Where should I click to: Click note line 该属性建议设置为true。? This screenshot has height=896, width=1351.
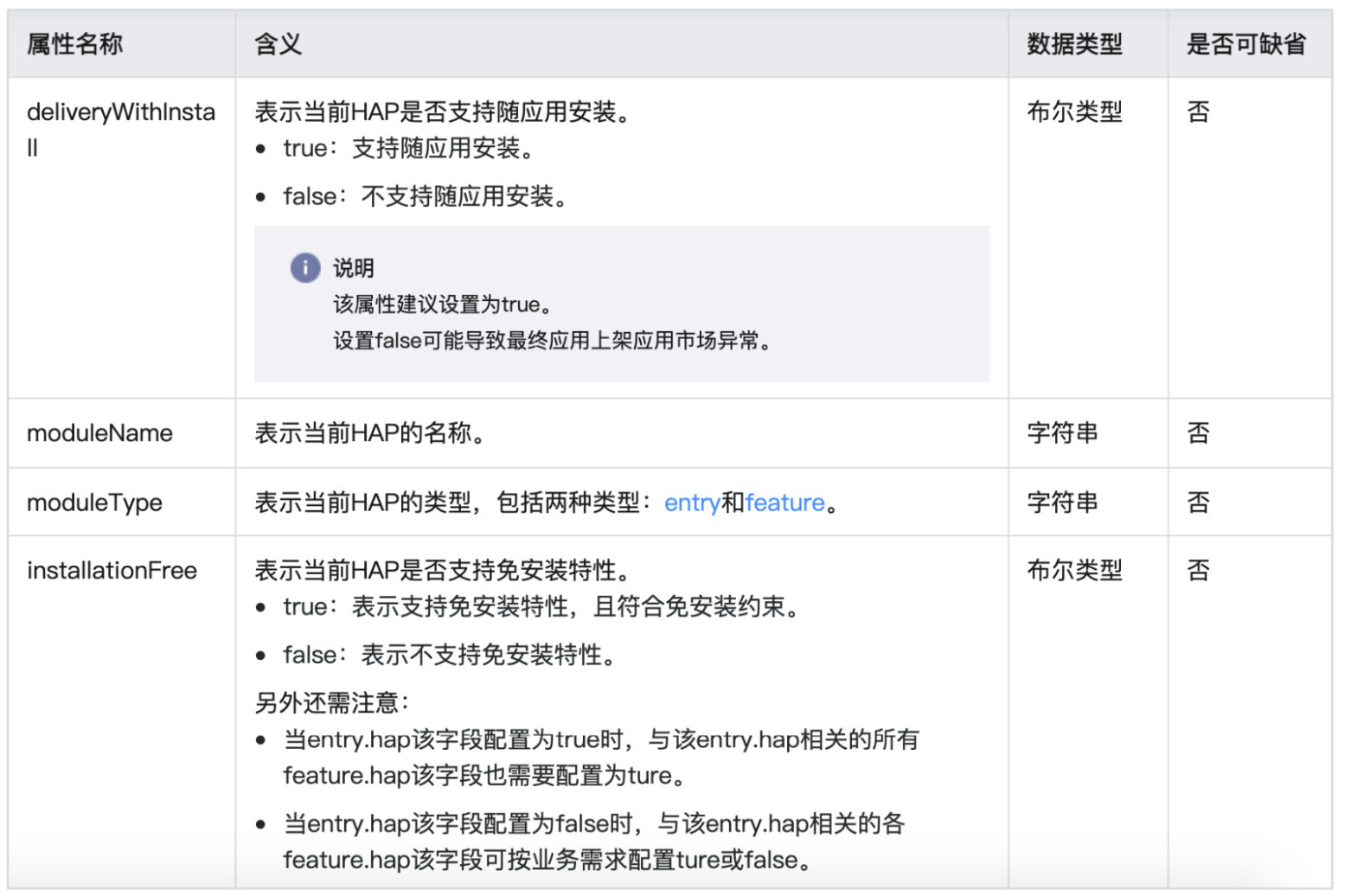tap(443, 304)
